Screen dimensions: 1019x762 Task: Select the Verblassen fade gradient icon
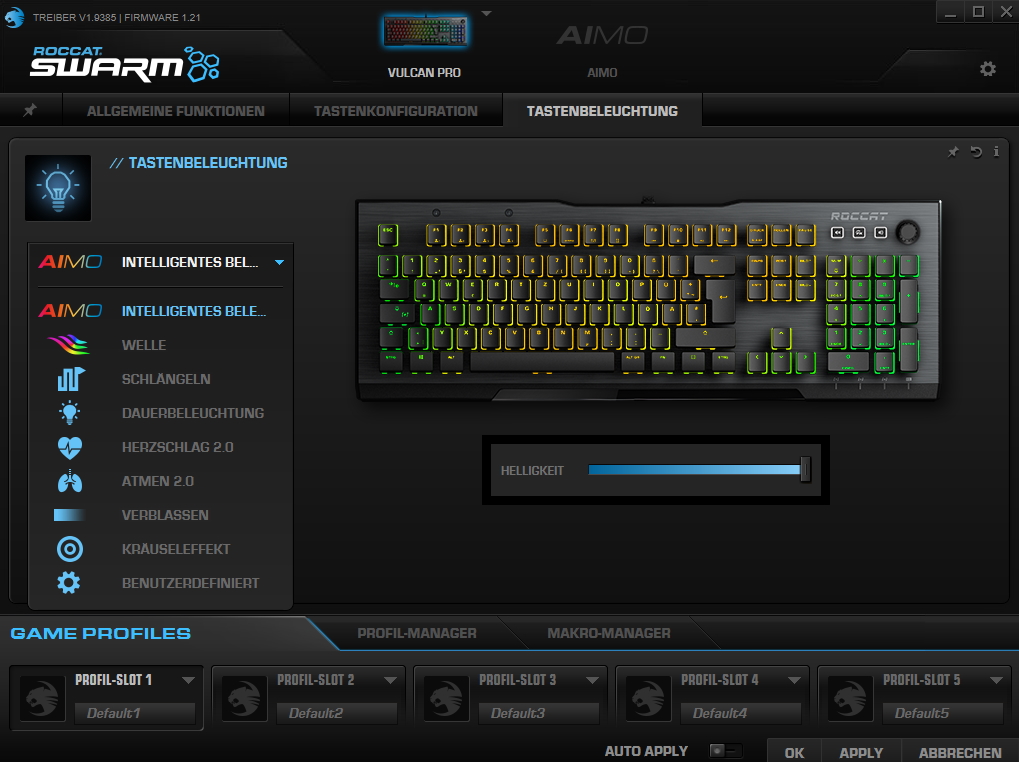point(70,515)
